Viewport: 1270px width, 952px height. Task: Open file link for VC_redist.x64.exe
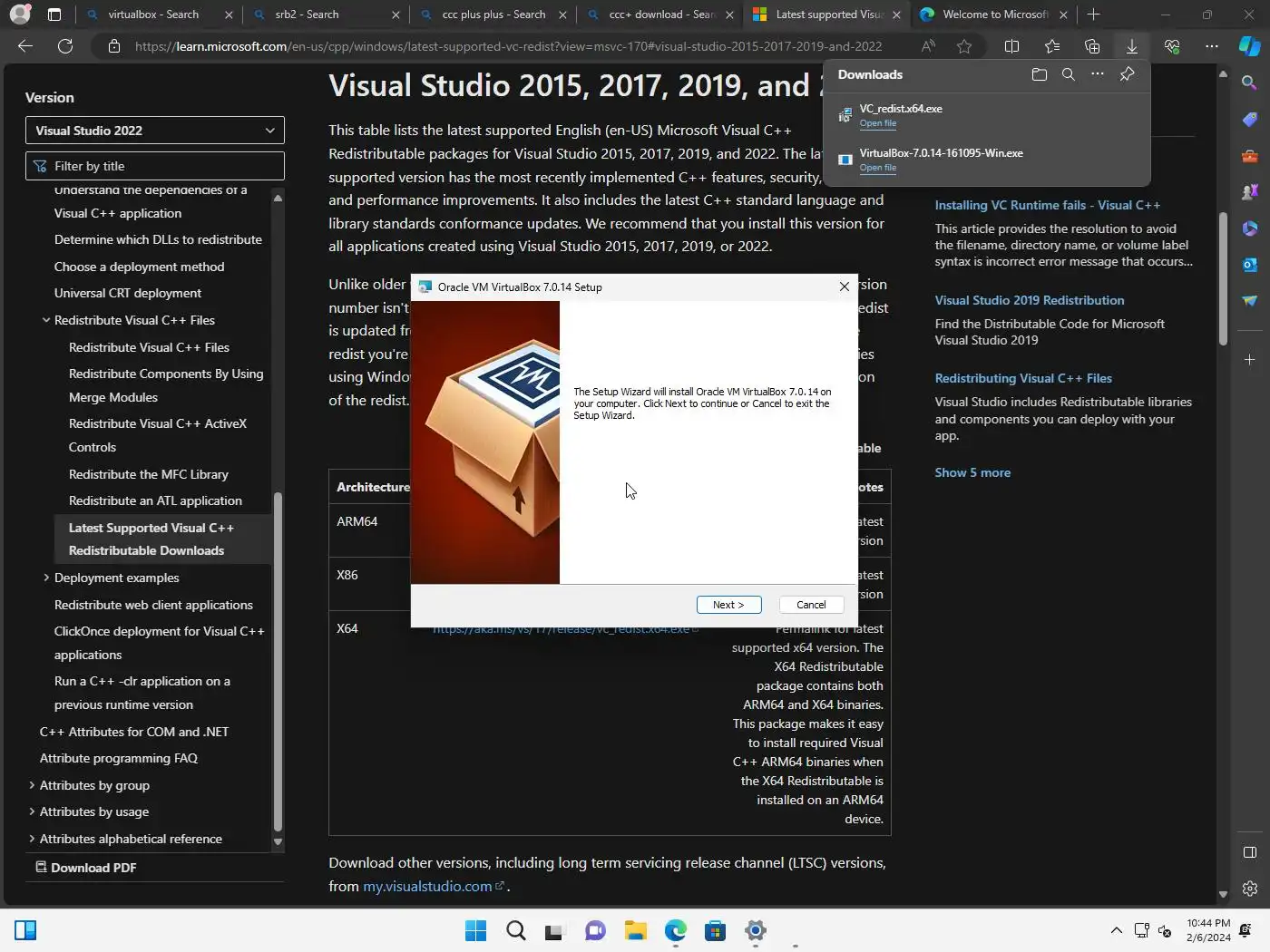[877, 123]
